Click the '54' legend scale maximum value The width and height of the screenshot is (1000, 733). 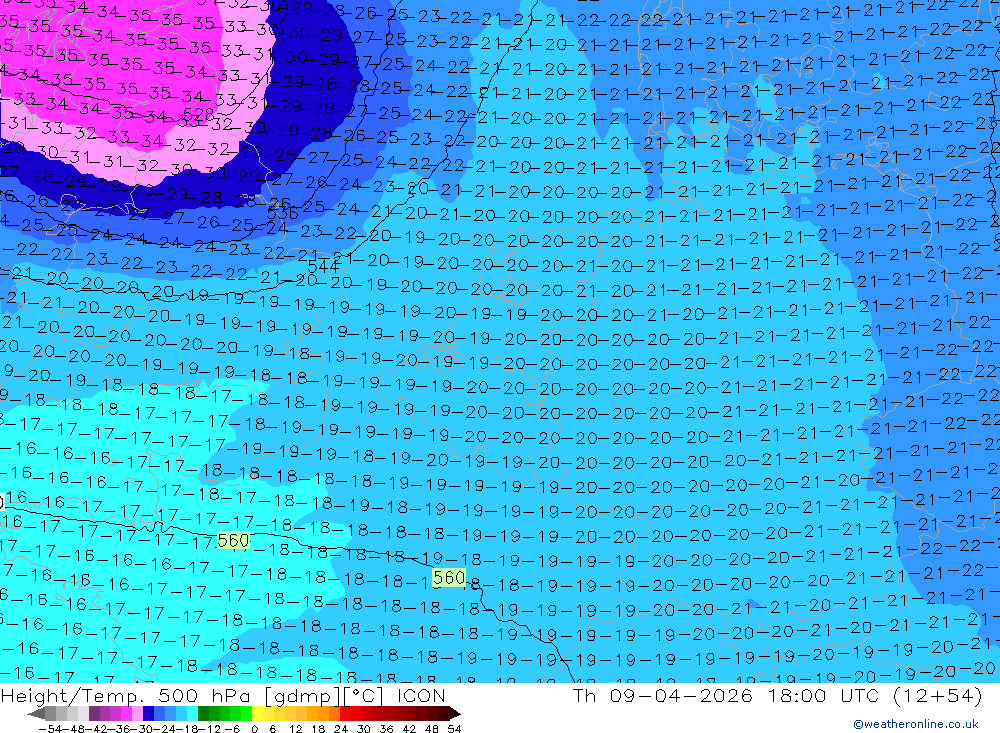click(454, 729)
